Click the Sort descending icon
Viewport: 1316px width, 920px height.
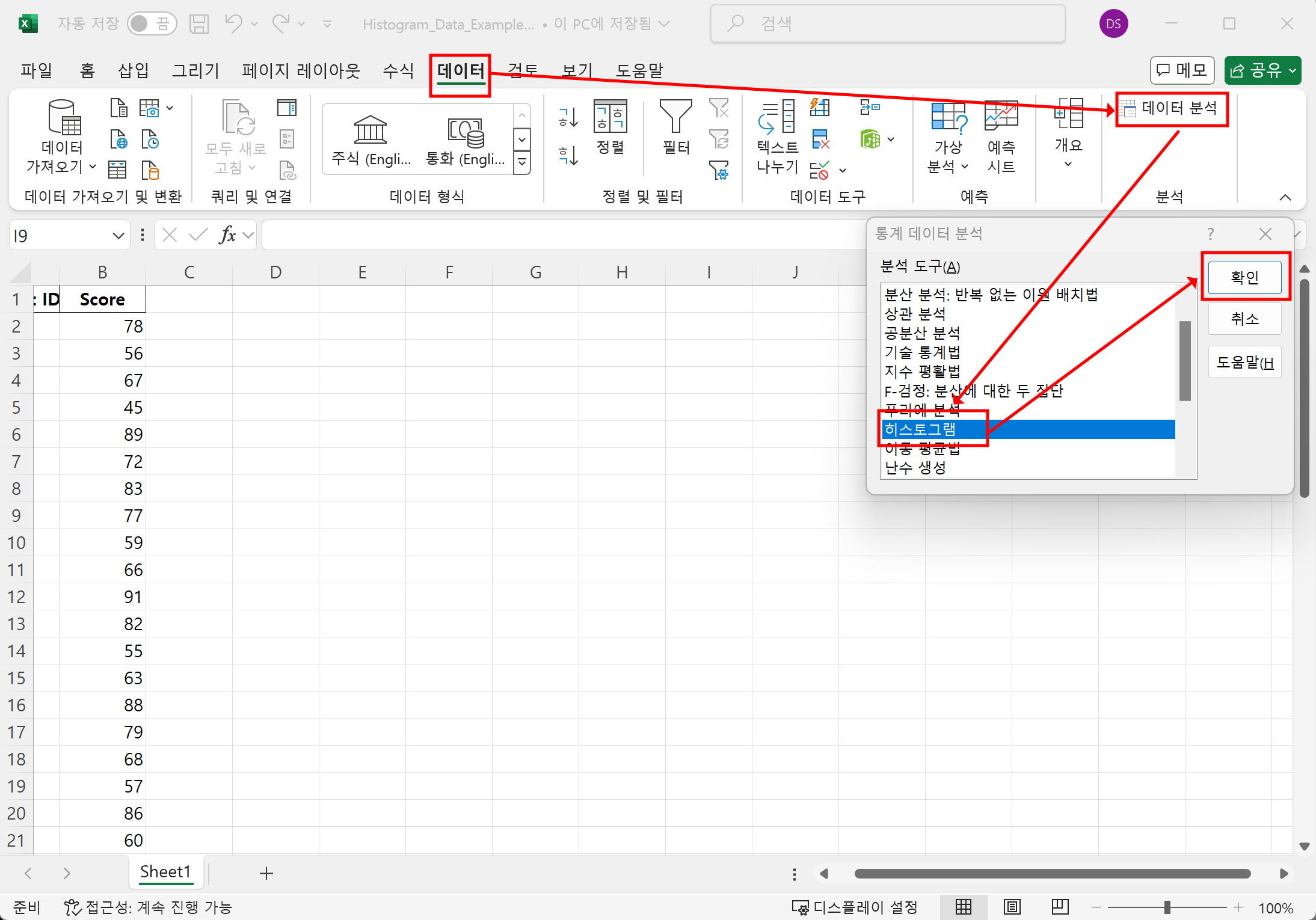(568, 155)
